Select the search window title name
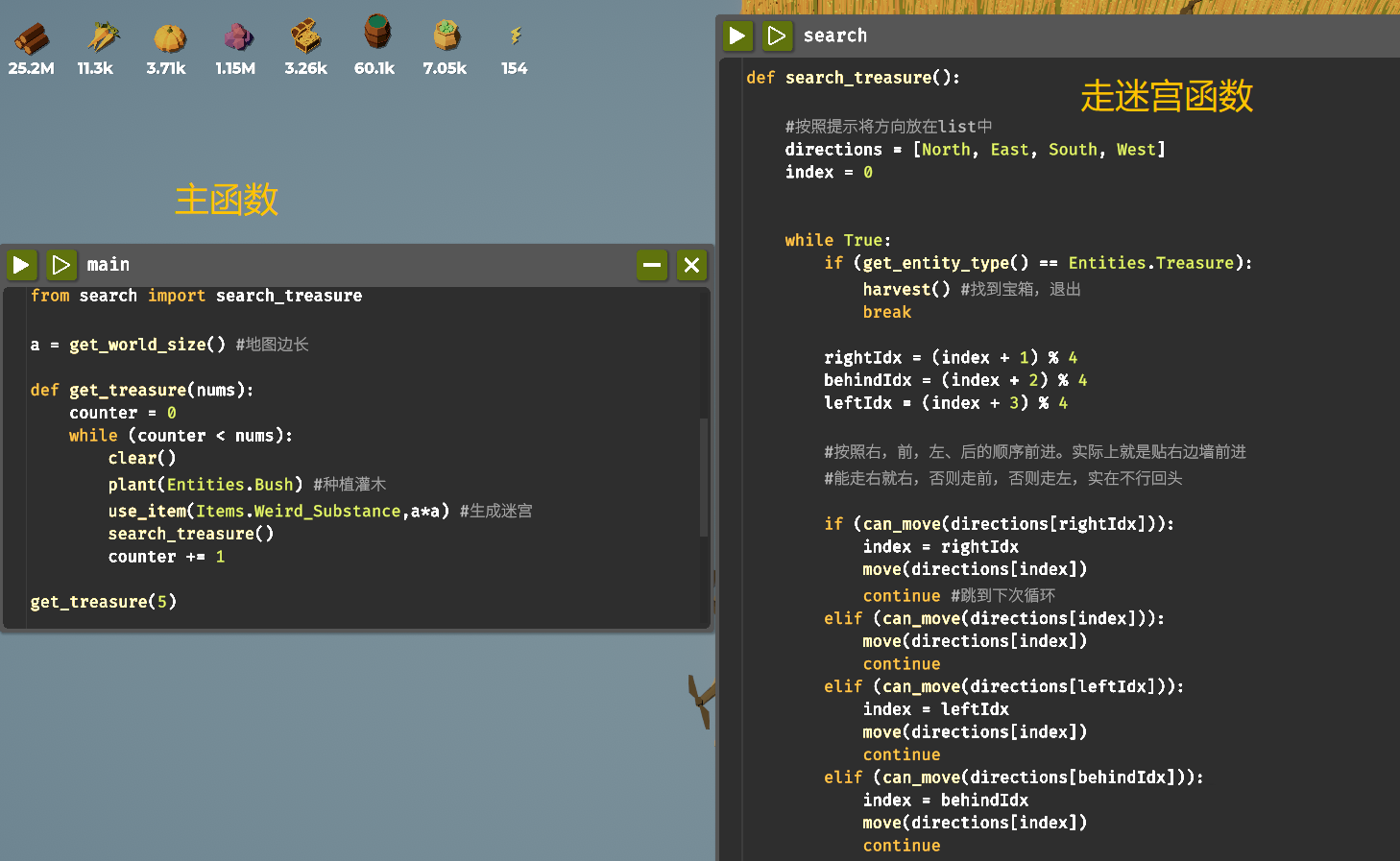The image size is (1400, 861). coord(834,36)
